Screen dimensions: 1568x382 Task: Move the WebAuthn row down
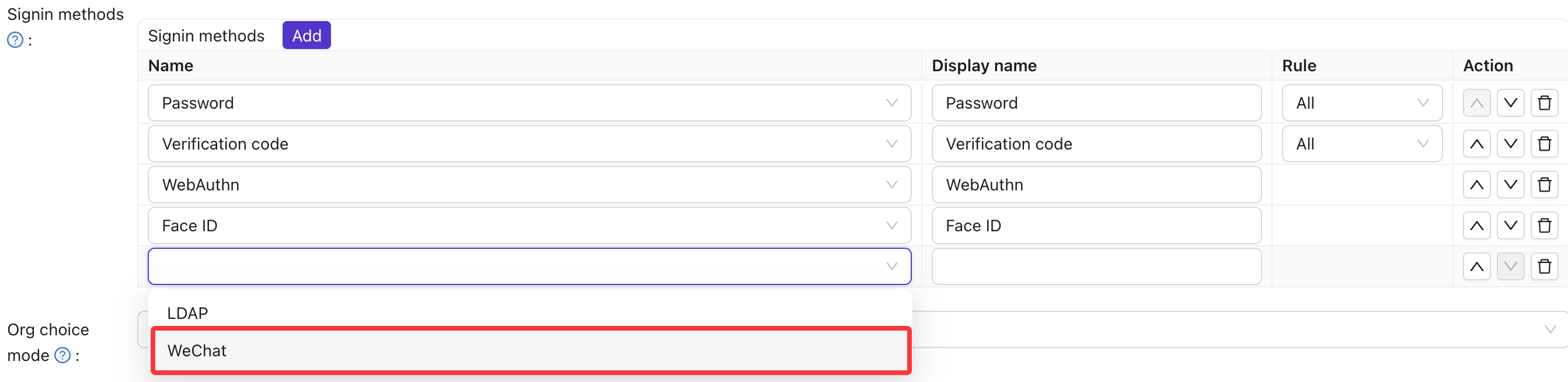point(1510,185)
